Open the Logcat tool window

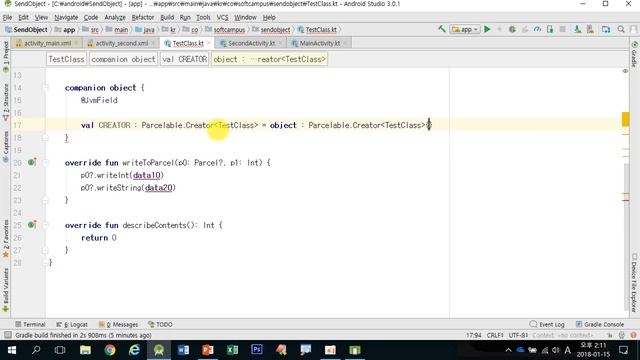72,324
